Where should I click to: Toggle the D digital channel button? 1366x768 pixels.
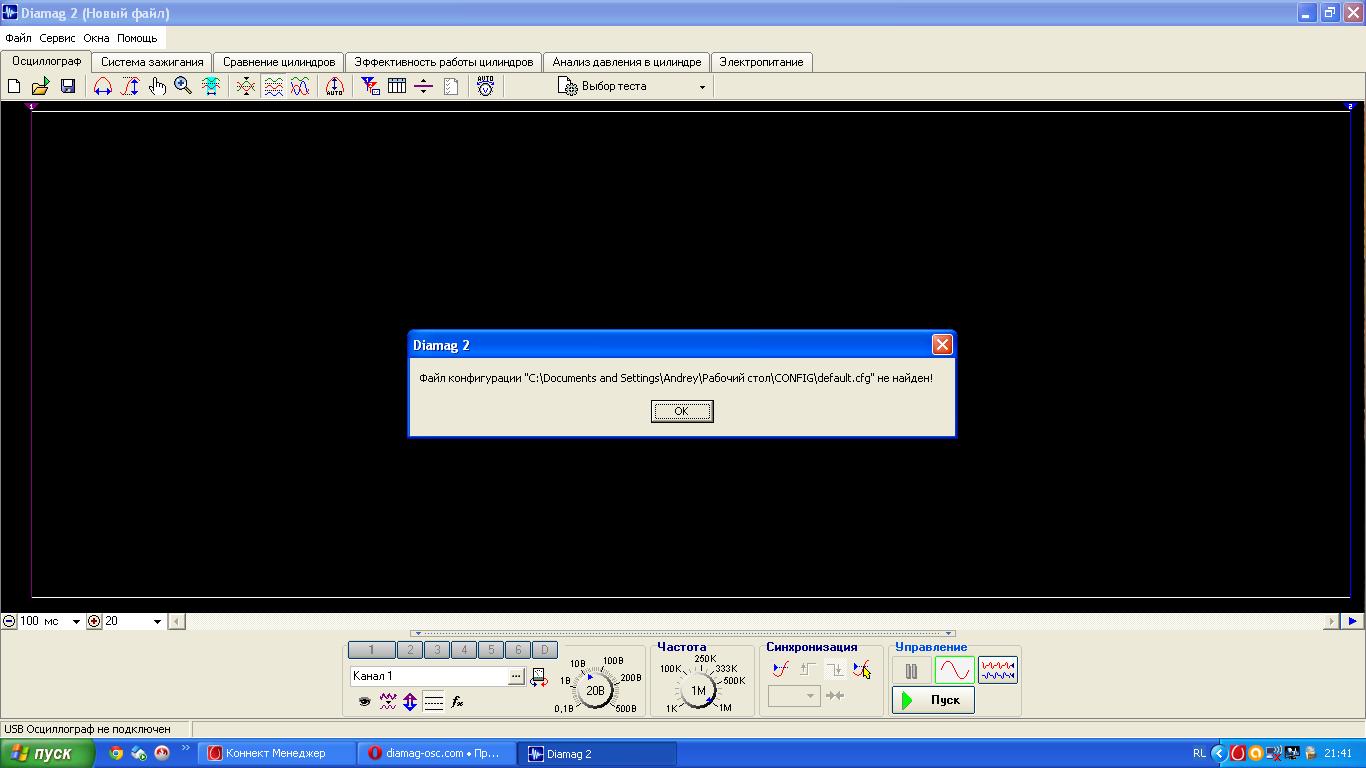pos(545,650)
